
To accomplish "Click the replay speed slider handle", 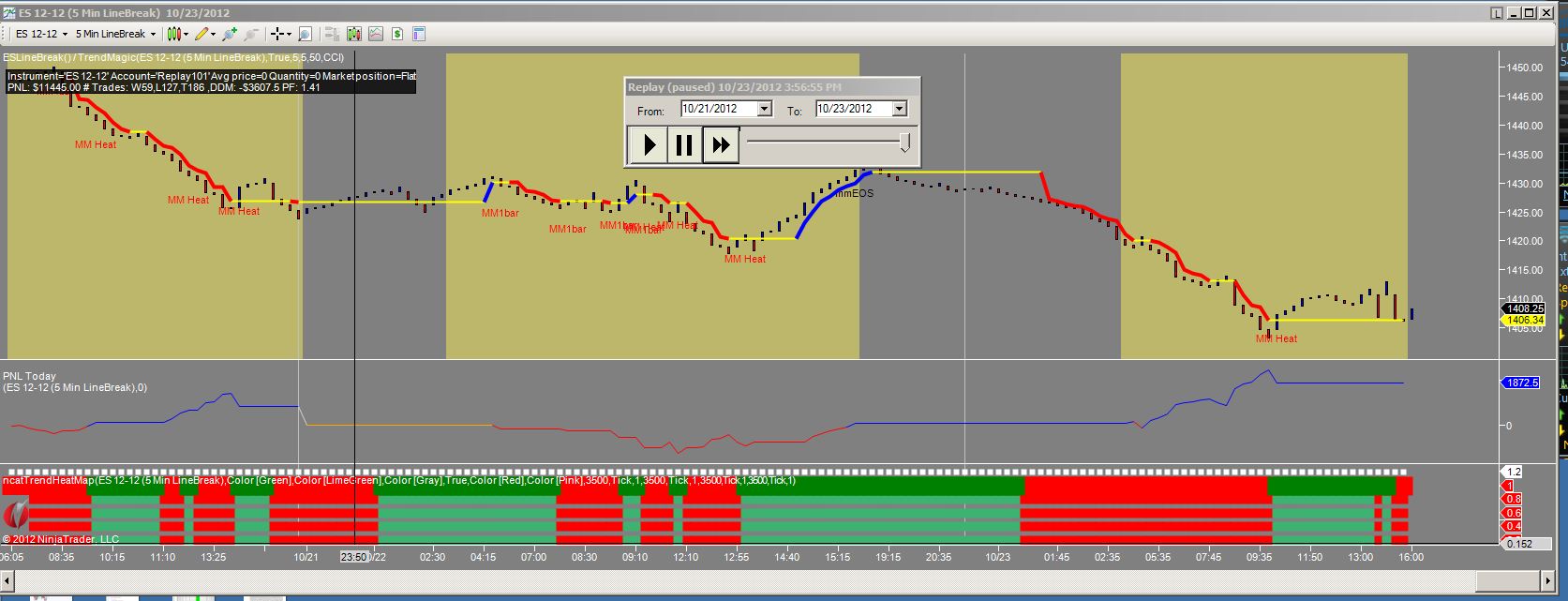I will (x=904, y=142).
